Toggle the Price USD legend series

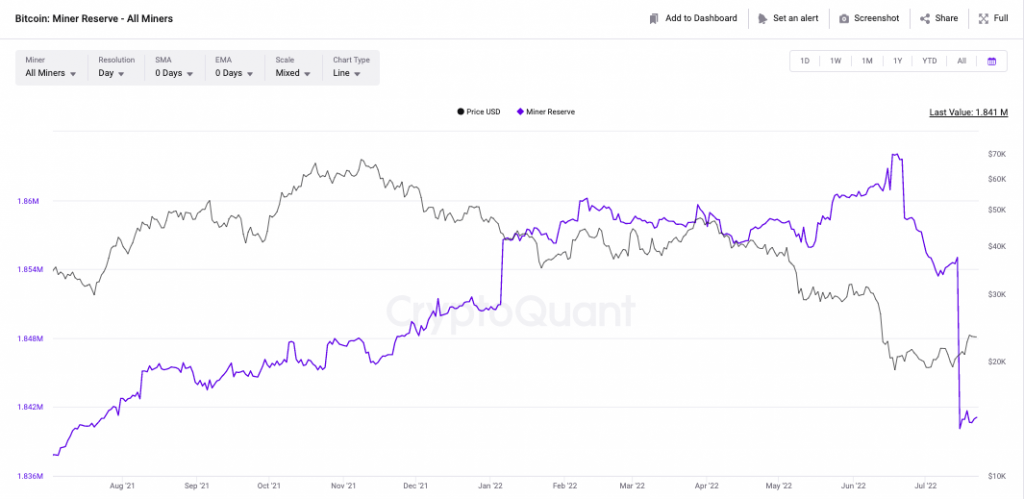click(478, 112)
